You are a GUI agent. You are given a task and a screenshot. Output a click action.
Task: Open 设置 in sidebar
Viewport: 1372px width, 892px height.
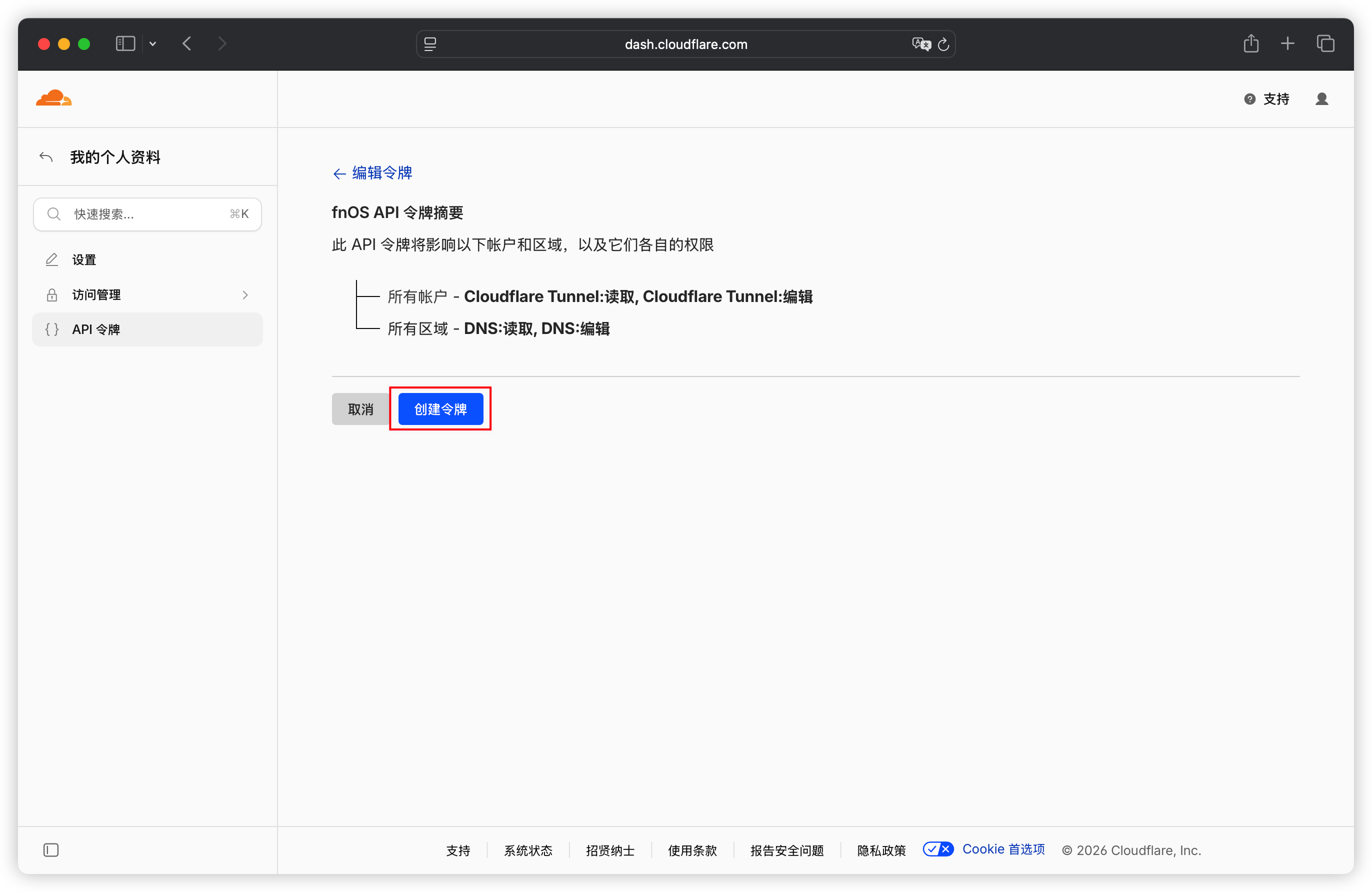[x=147, y=260]
